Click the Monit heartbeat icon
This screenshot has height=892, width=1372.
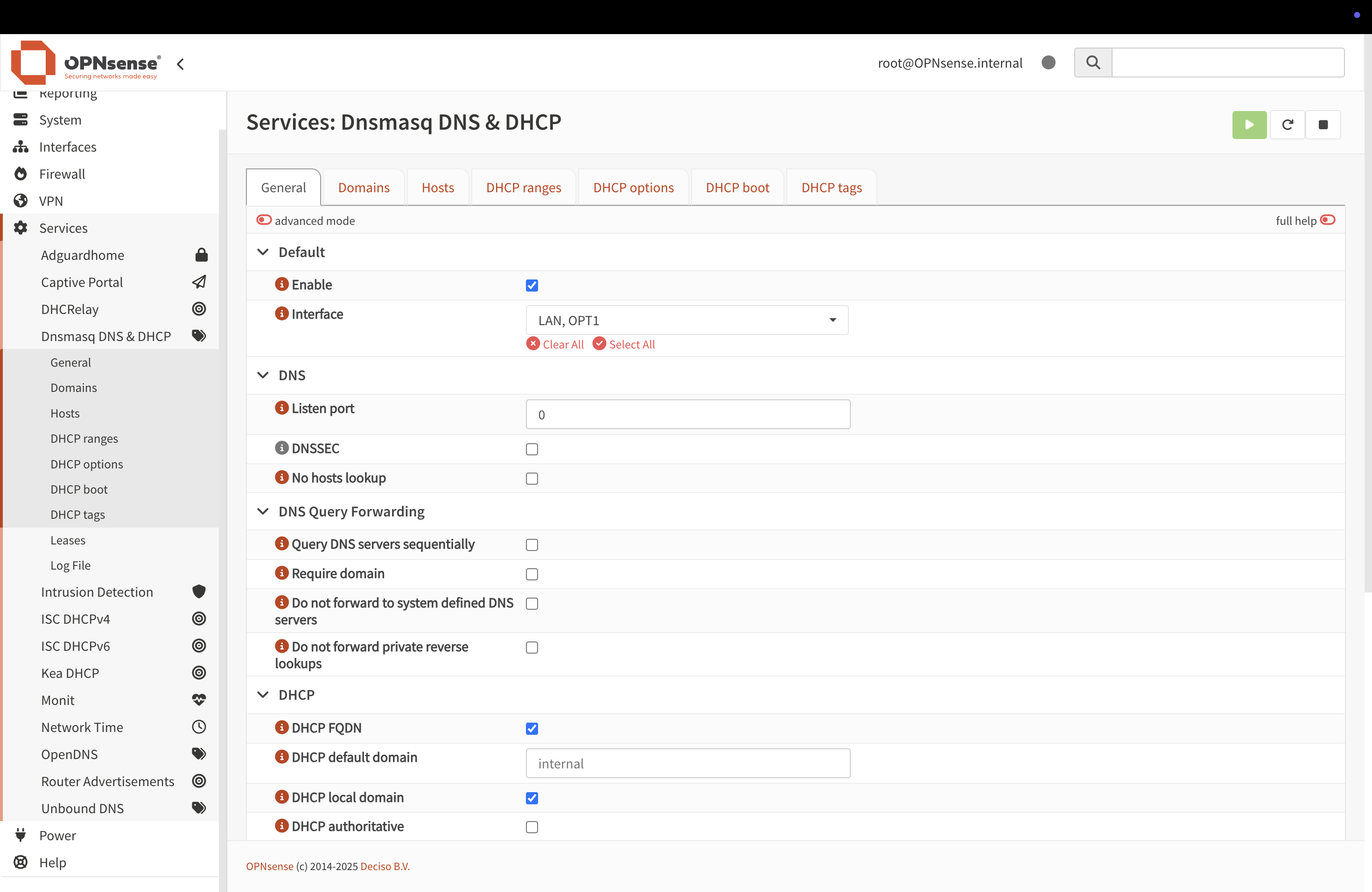click(x=199, y=699)
